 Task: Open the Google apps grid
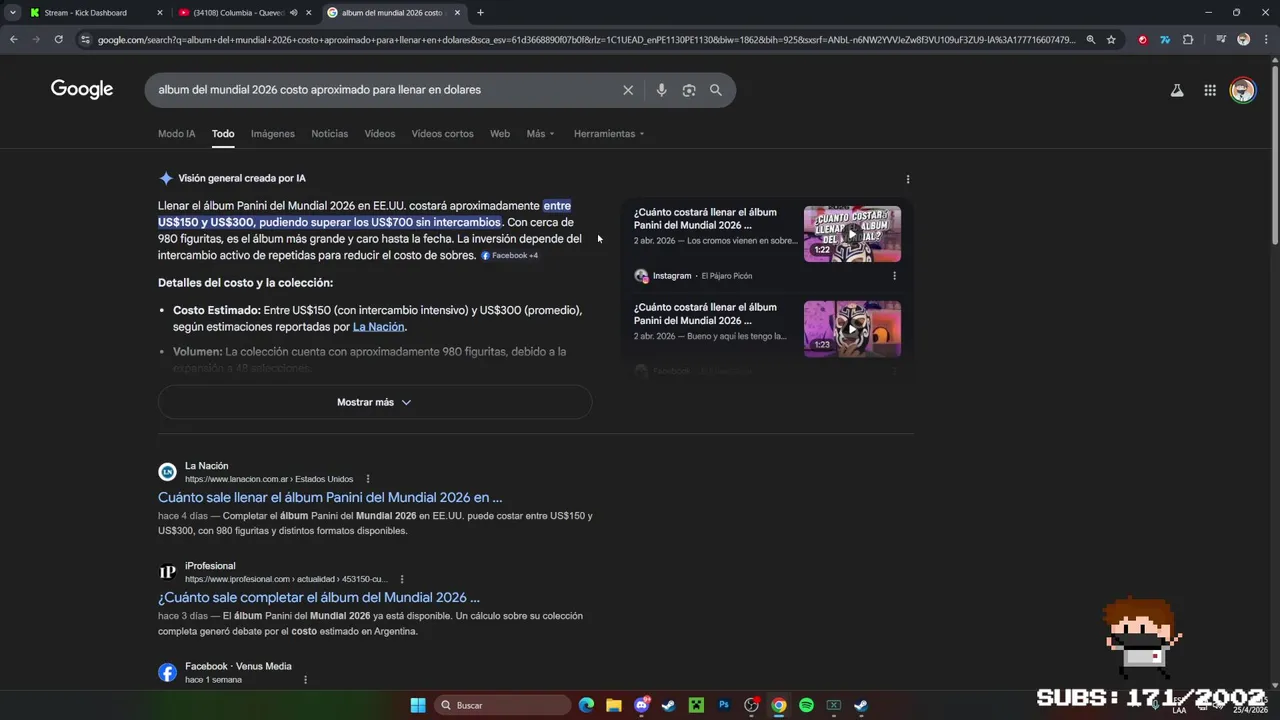tap(1210, 90)
